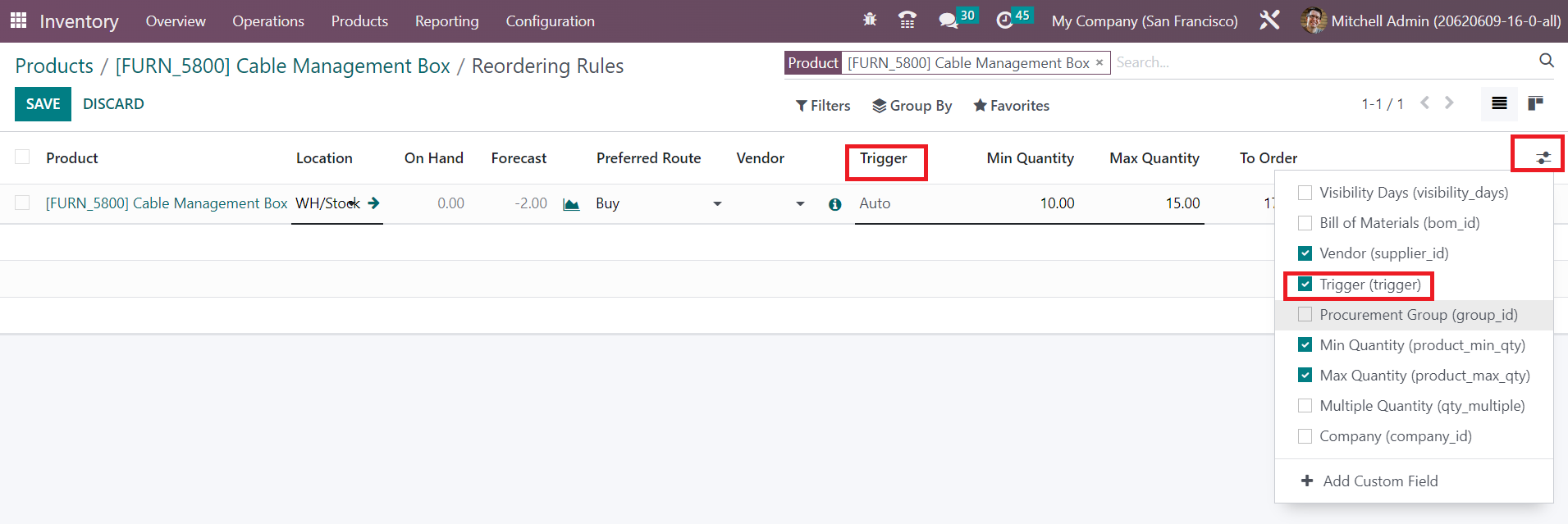Enable the Bill of Materials column
1568x524 pixels.
pos(1305,223)
